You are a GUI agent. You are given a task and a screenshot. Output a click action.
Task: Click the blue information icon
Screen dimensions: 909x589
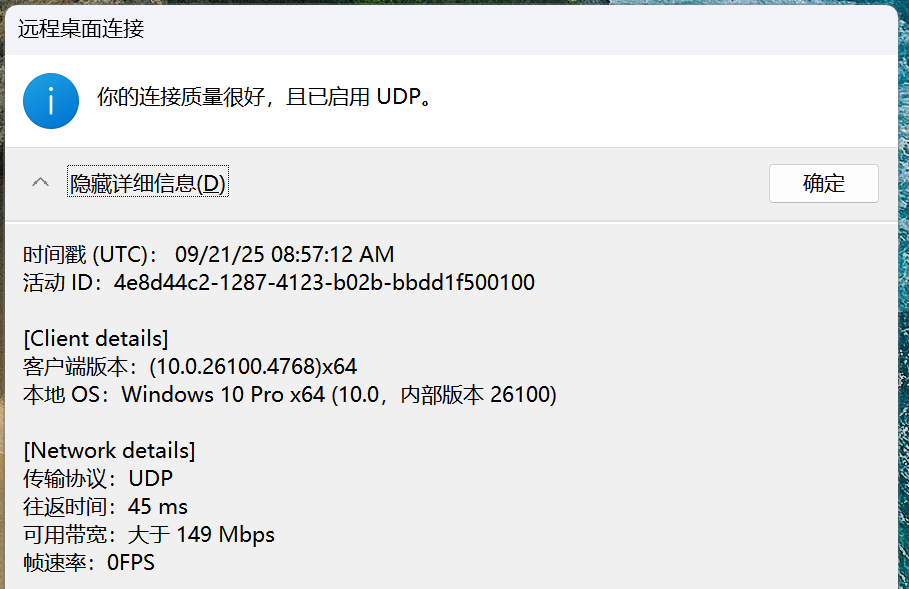51,100
